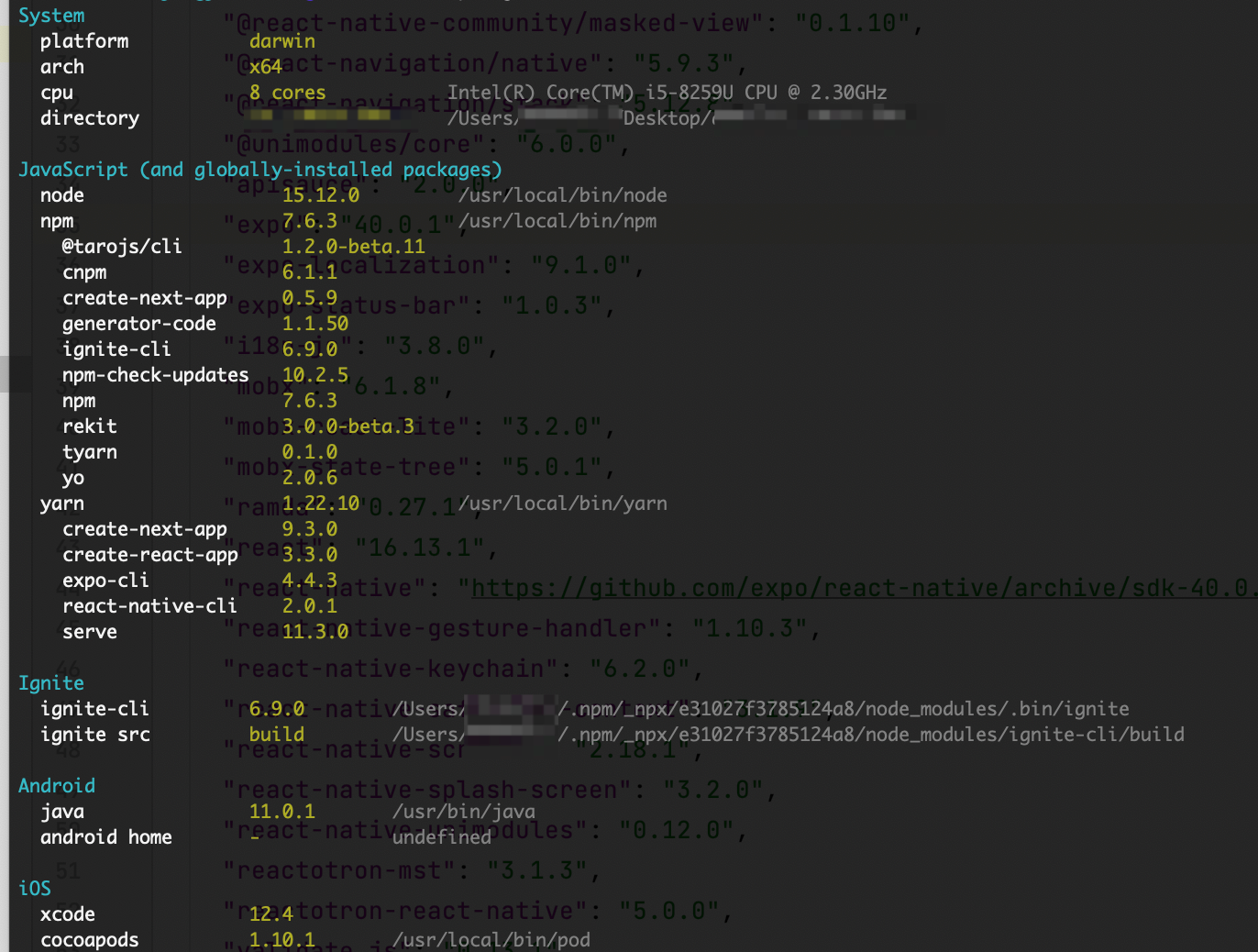Select the "yarn" package entry
Screen dimensions: 1258x952
click(x=62, y=503)
